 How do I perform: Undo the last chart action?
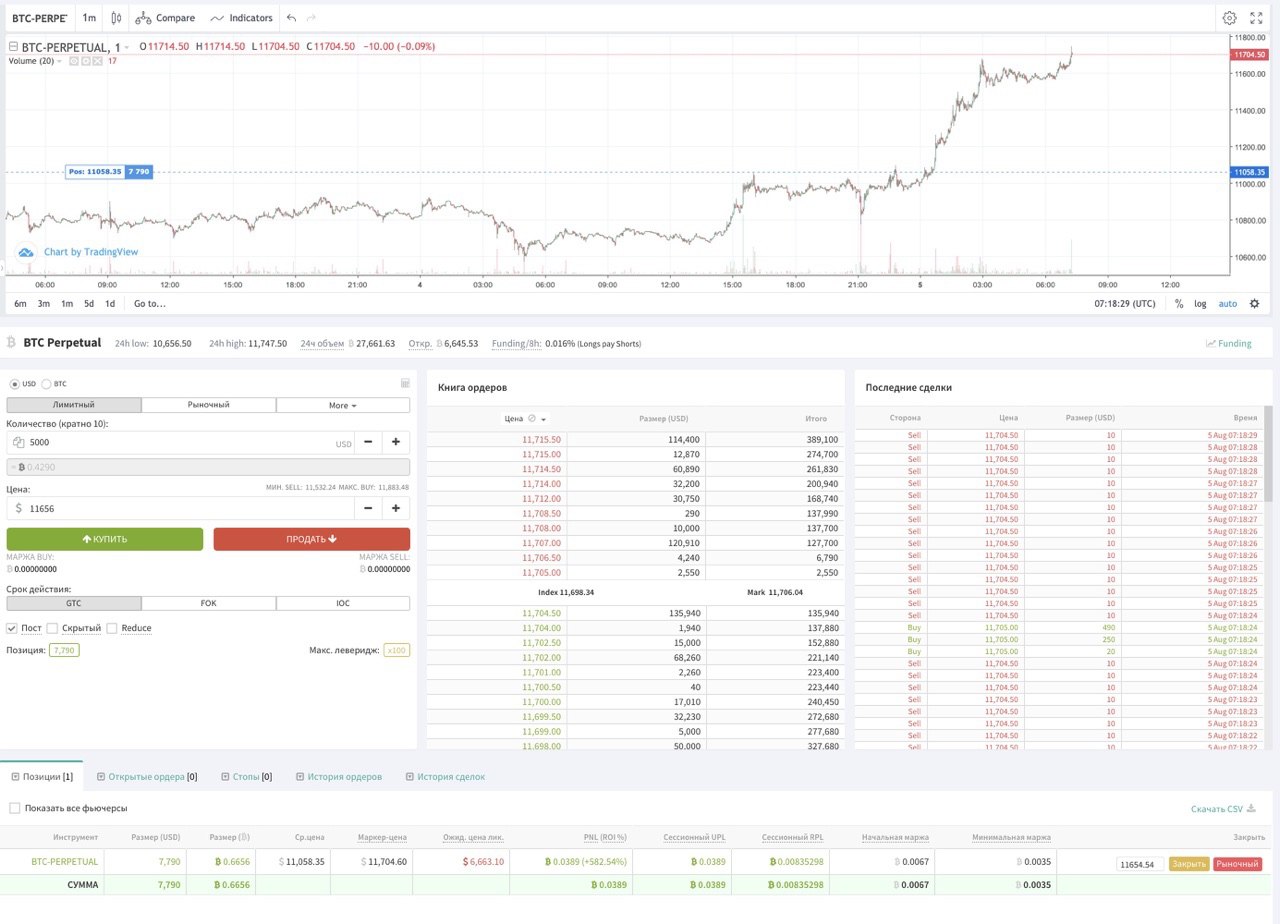point(291,18)
